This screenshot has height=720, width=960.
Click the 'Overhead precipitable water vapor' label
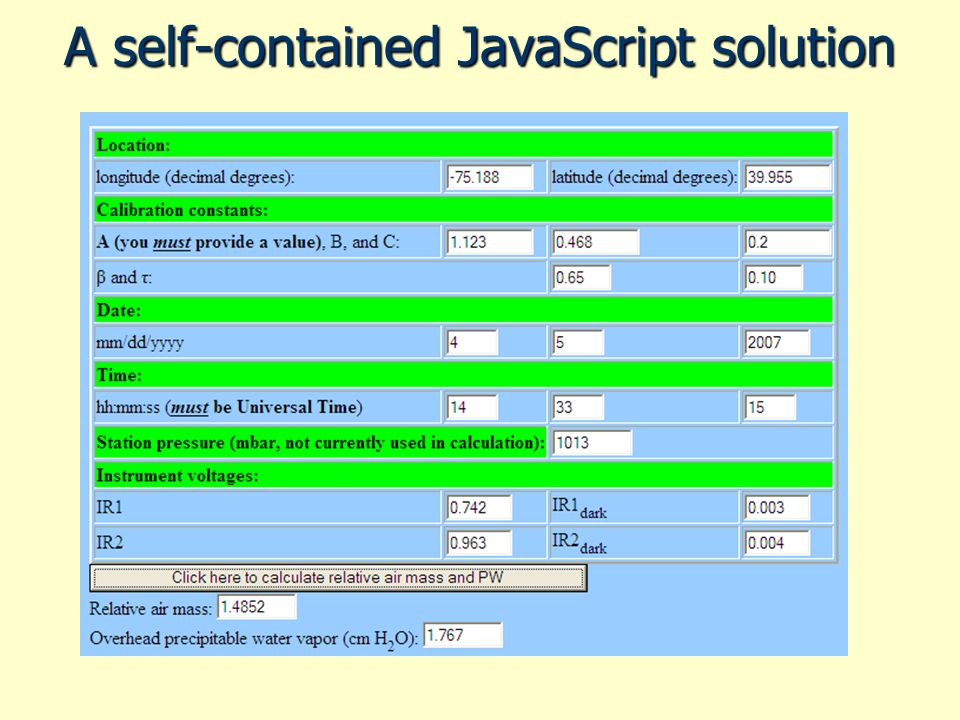[253, 639]
